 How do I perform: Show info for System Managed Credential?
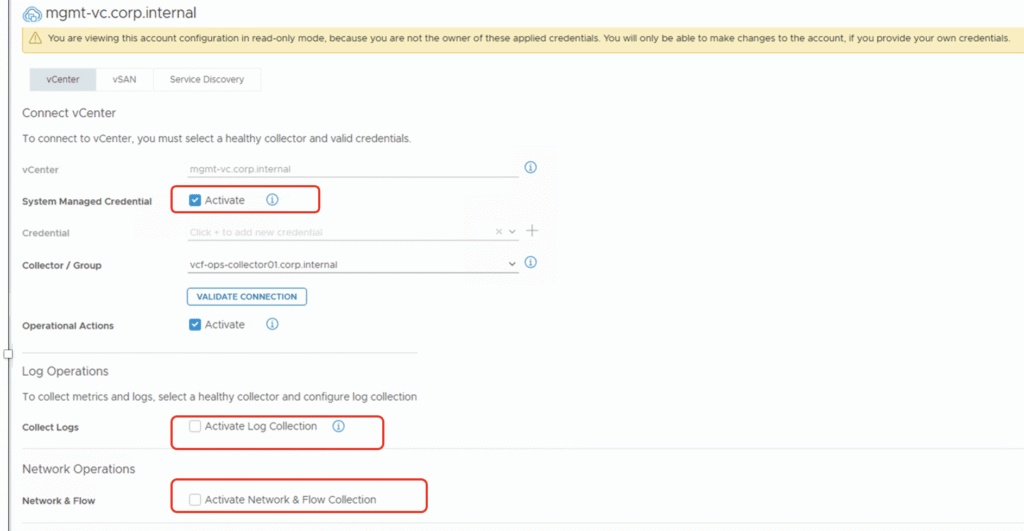coord(272,200)
